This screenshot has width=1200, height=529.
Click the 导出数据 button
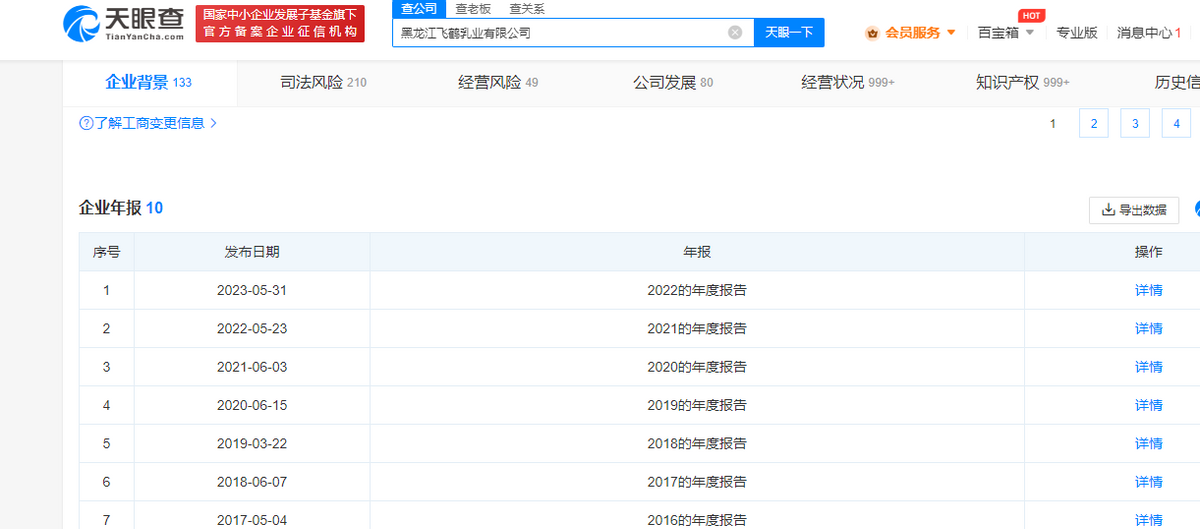point(1134,210)
